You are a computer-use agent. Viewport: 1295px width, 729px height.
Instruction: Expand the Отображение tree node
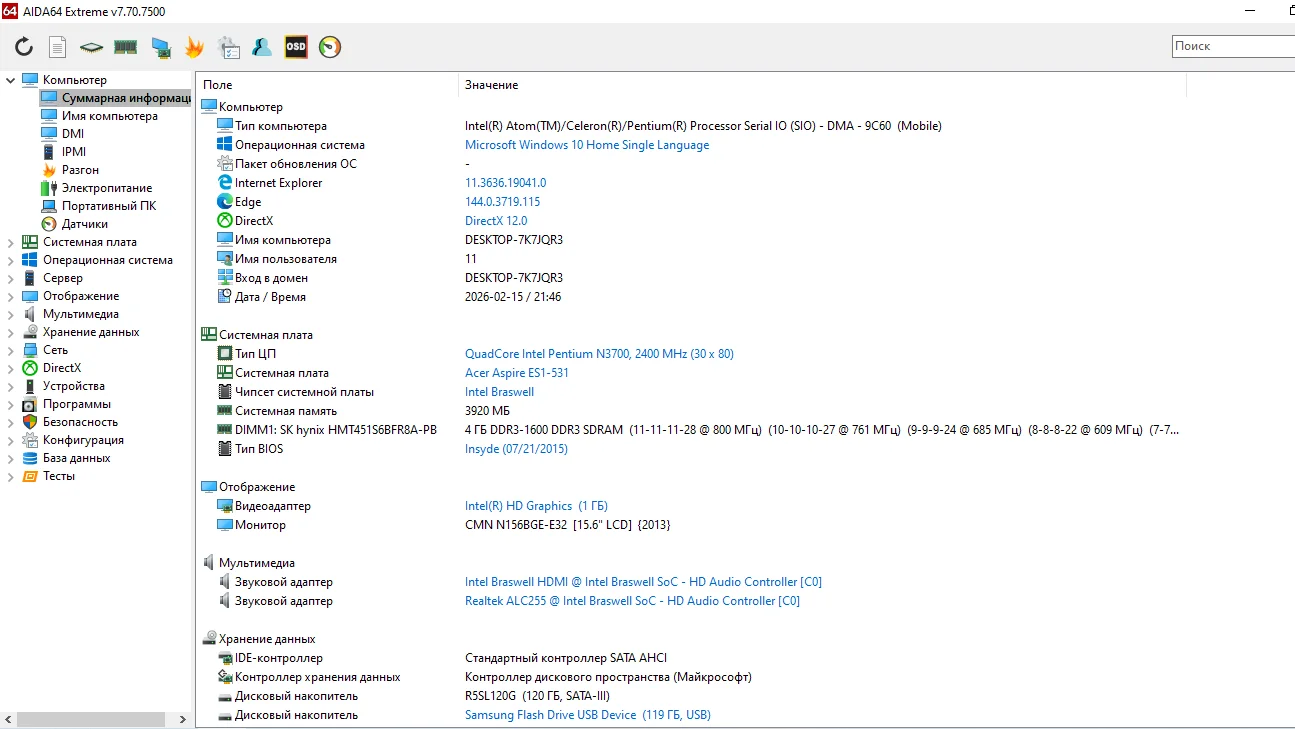[x=11, y=296]
